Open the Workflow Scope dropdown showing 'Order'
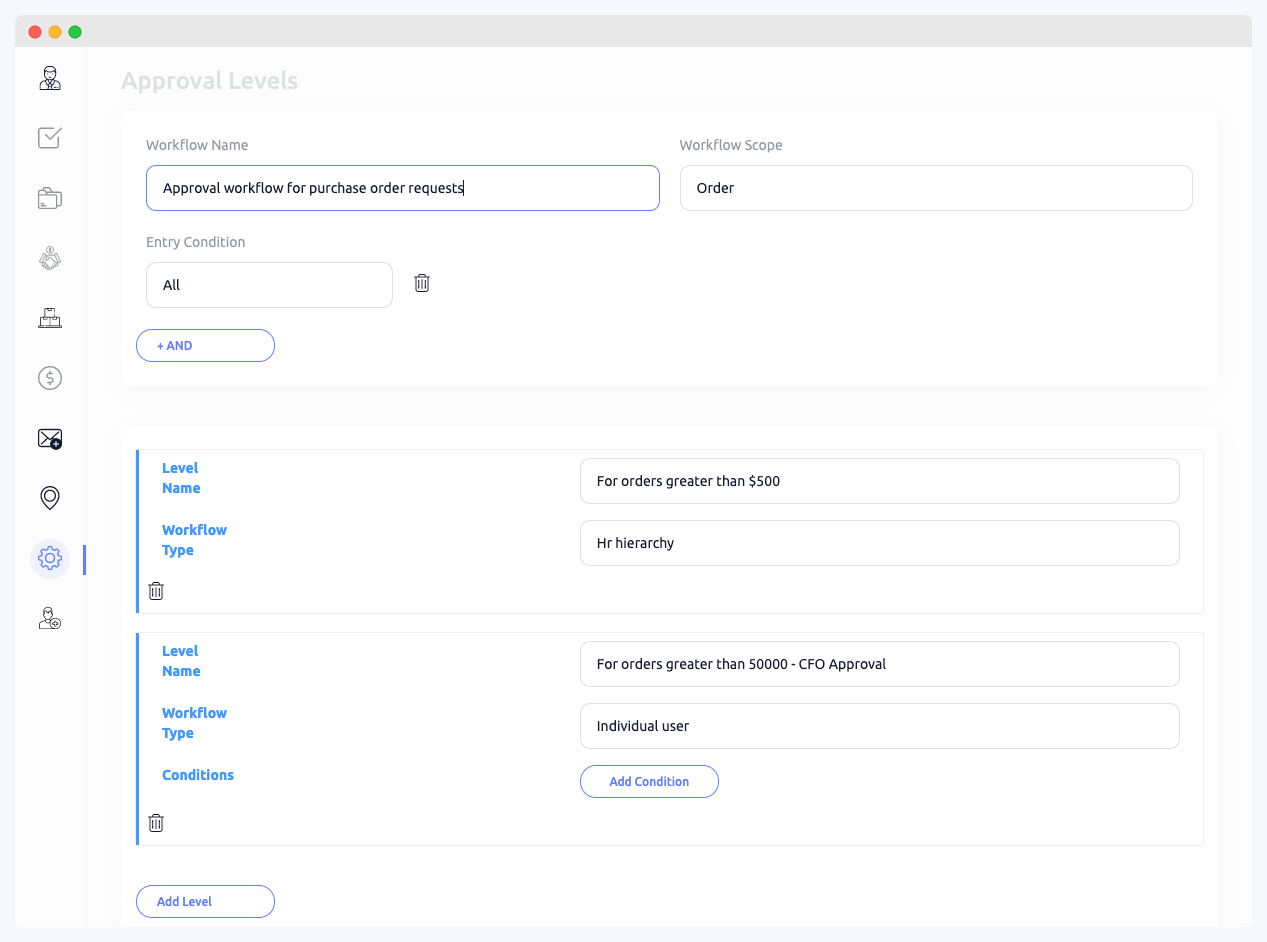Screen dimensions: 1267x942 click(x=936, y=187)
